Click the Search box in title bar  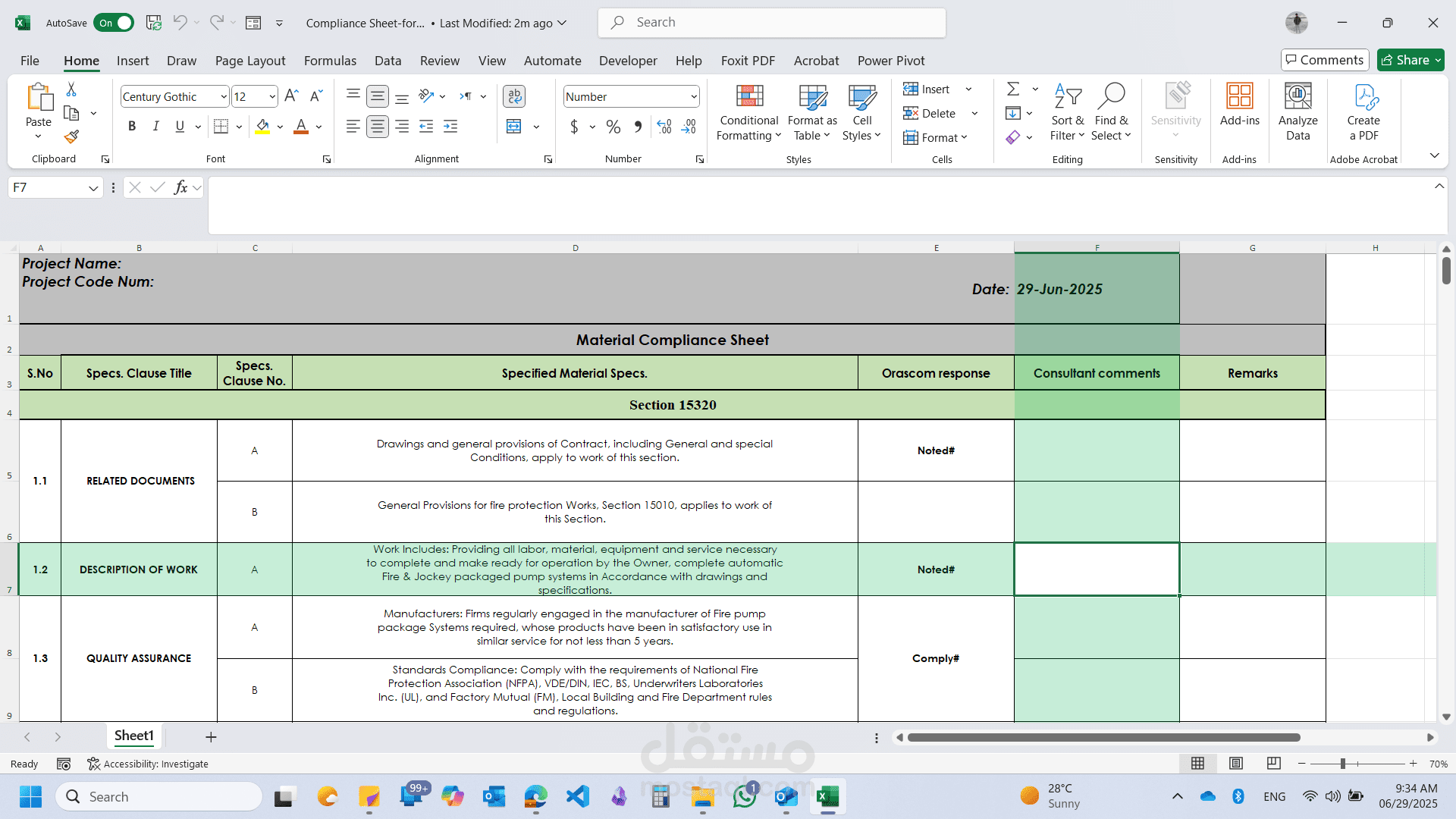(x=772, y=23)
